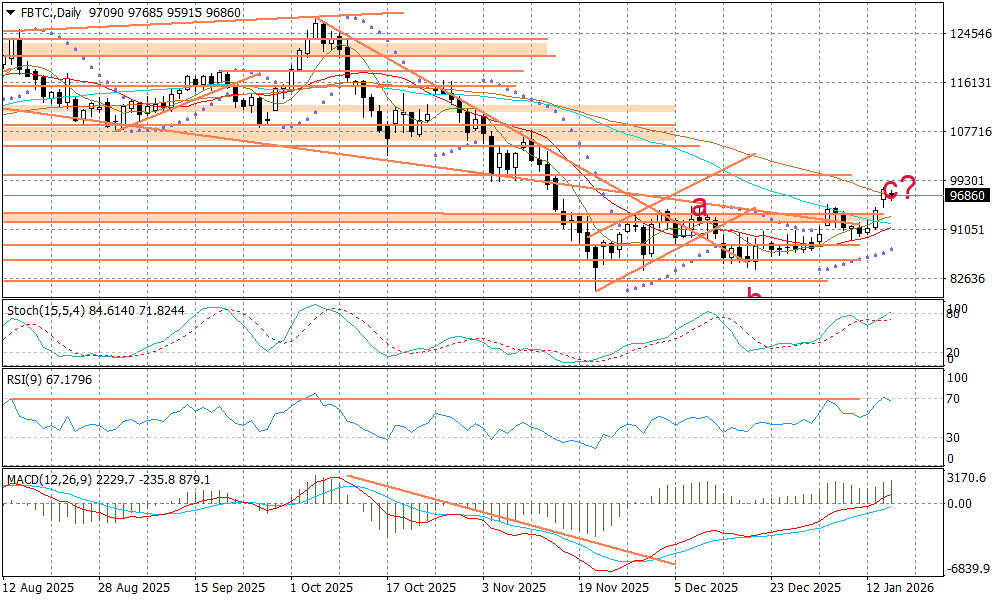Click the MACD scale value -6839.9
Image resolution: width=1000 pixels, height=600 pixels.
pos(967,569)
